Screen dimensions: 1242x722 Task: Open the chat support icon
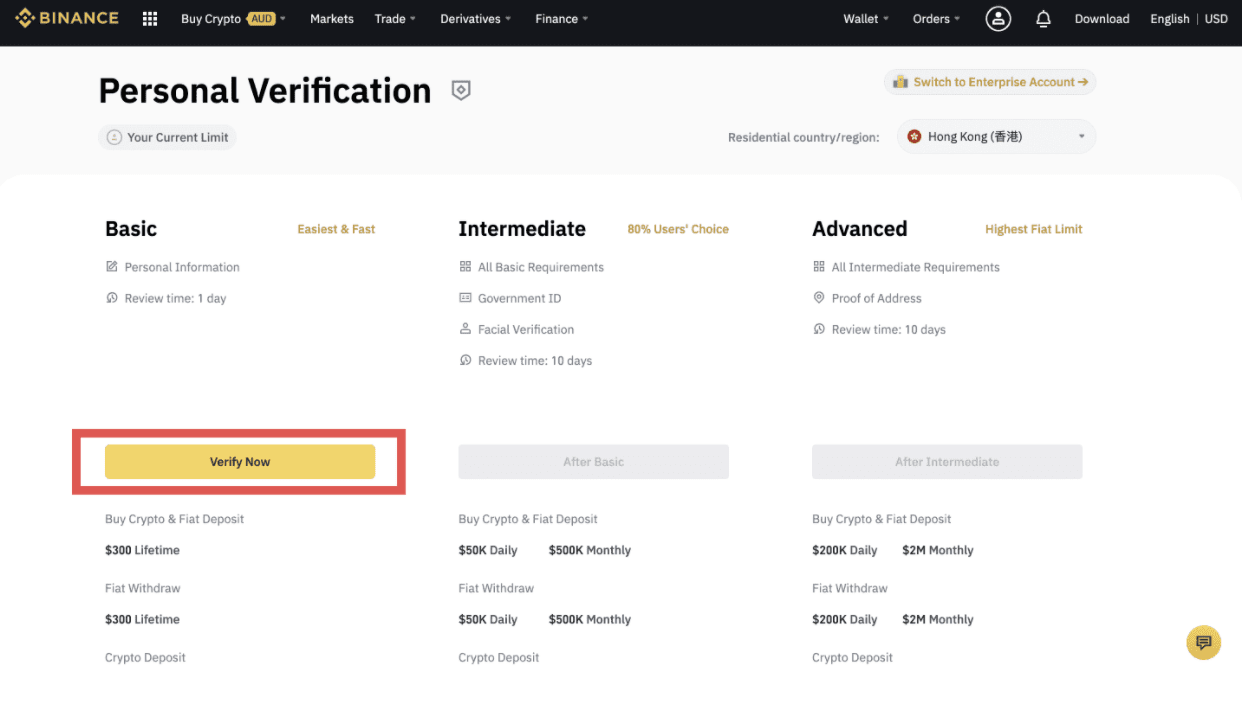1203,642
